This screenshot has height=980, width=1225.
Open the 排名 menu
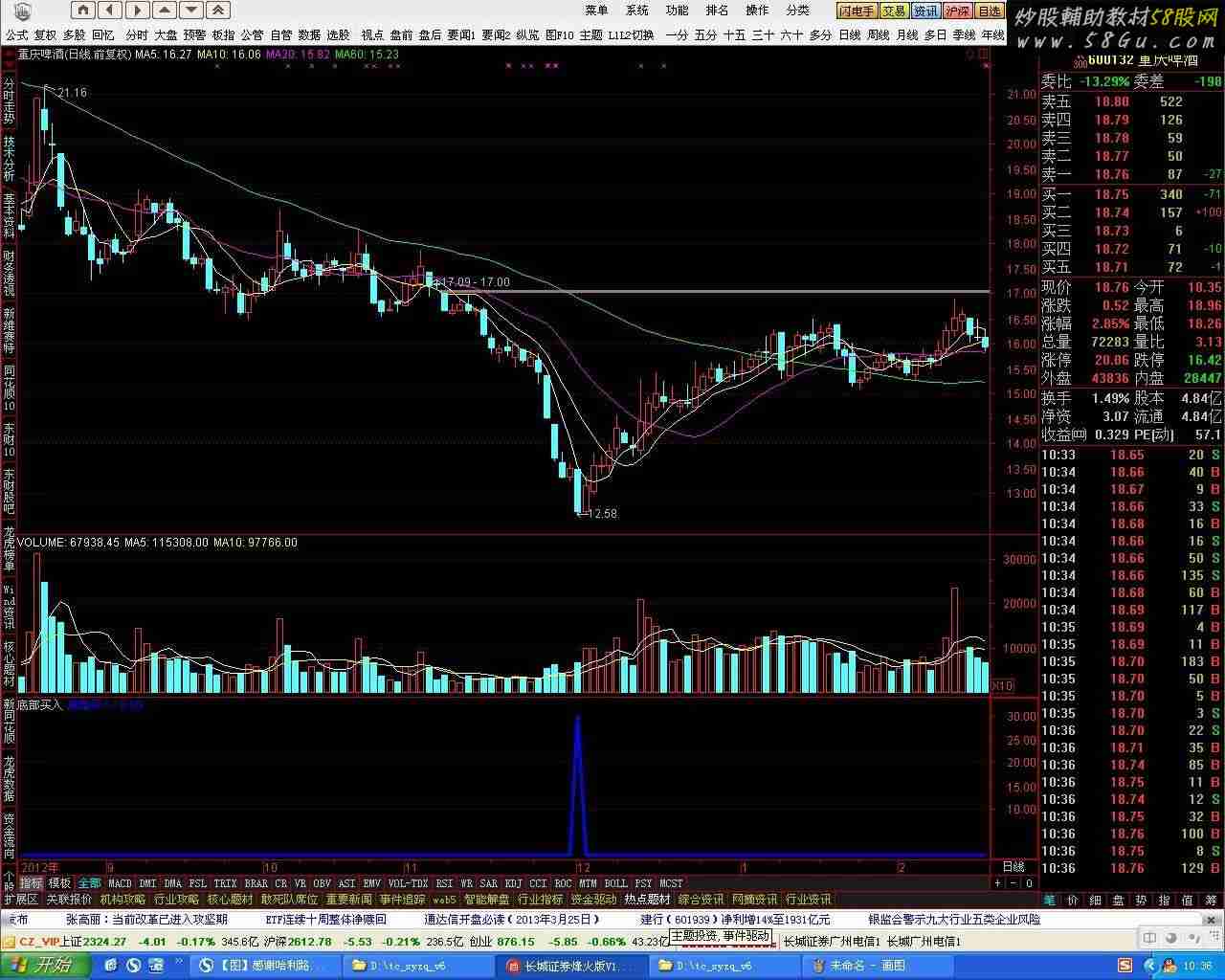717,11
